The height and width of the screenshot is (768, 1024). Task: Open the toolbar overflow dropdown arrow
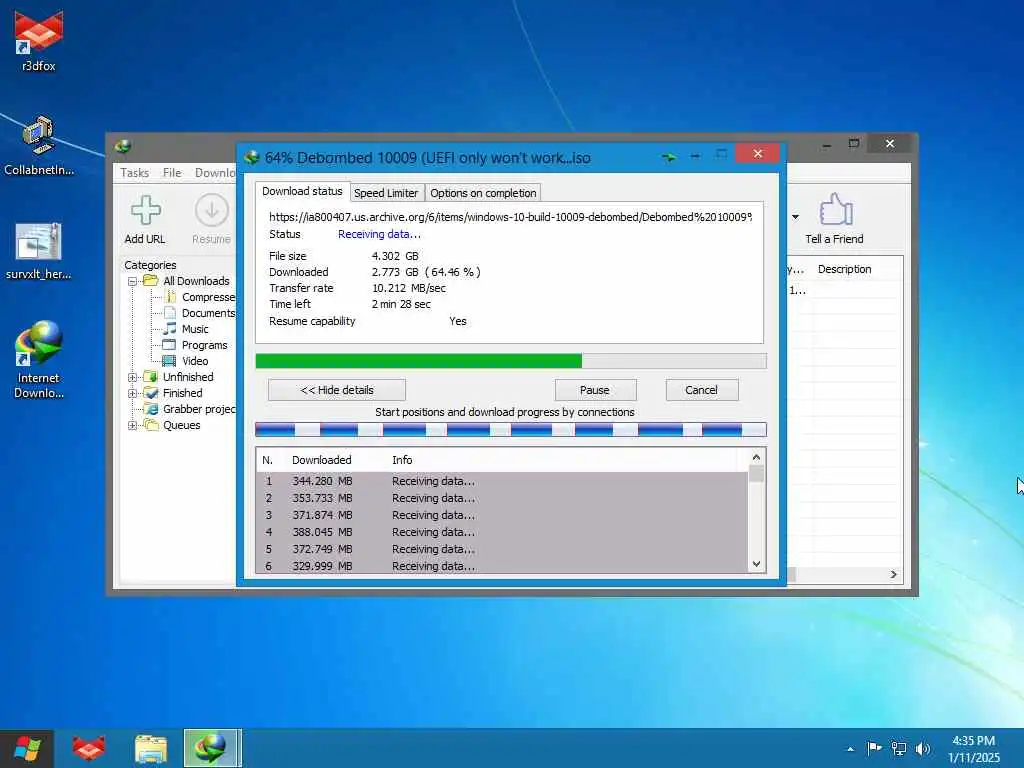point(795,217)
